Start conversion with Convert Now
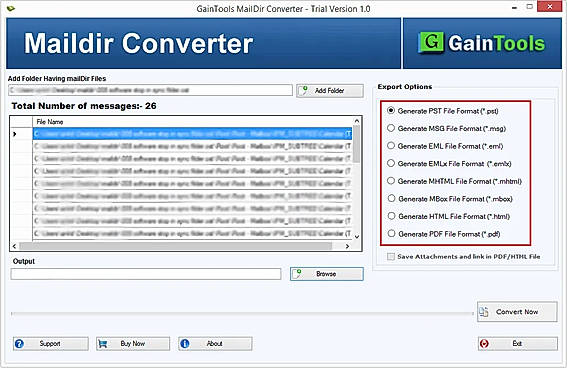Viewport: 567px width, 368px height. 517,312
